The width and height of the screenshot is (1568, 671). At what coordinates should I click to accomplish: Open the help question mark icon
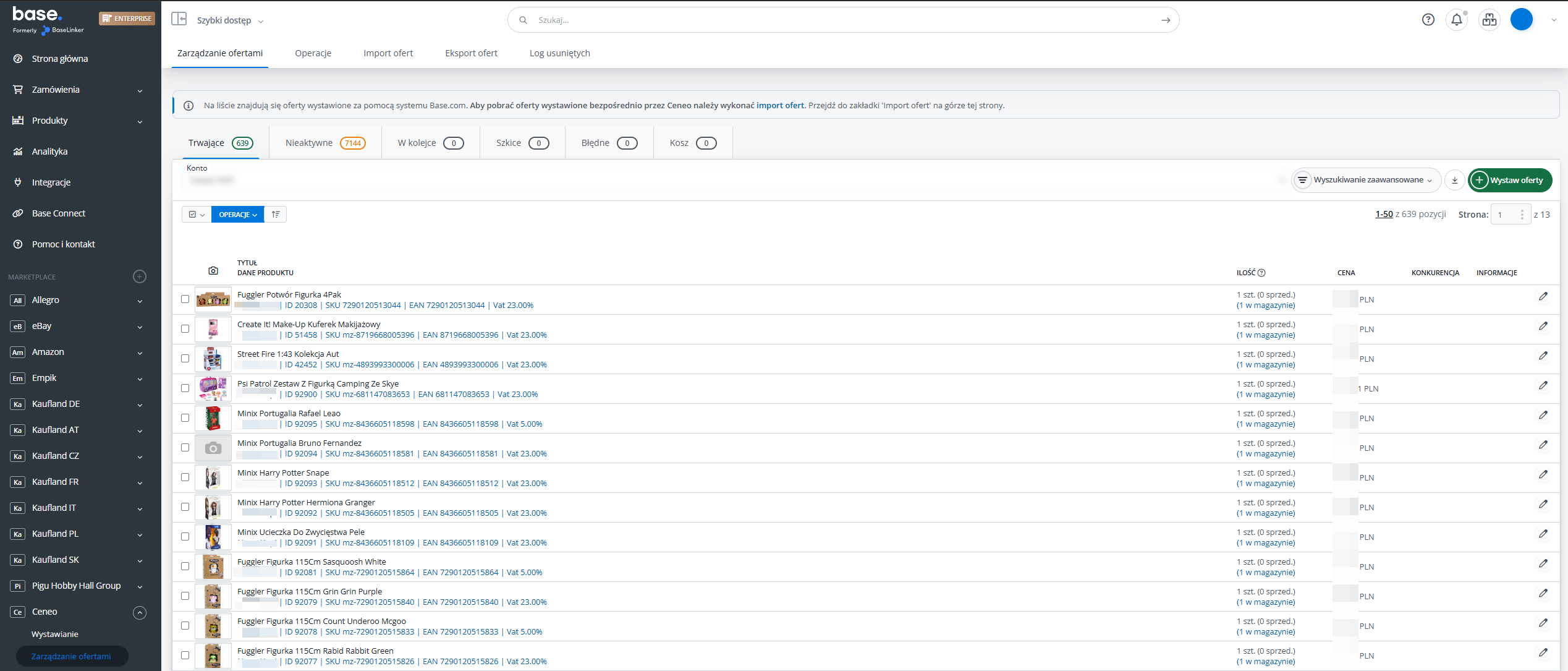(1428, 20)
